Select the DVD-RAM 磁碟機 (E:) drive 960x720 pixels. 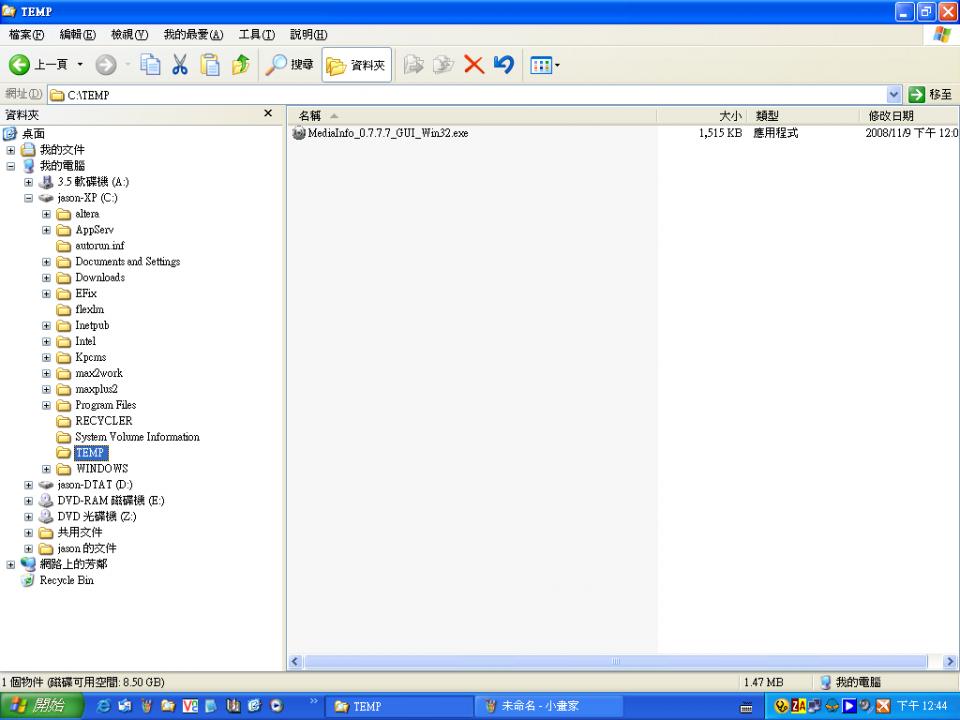(x=111, y=500)
